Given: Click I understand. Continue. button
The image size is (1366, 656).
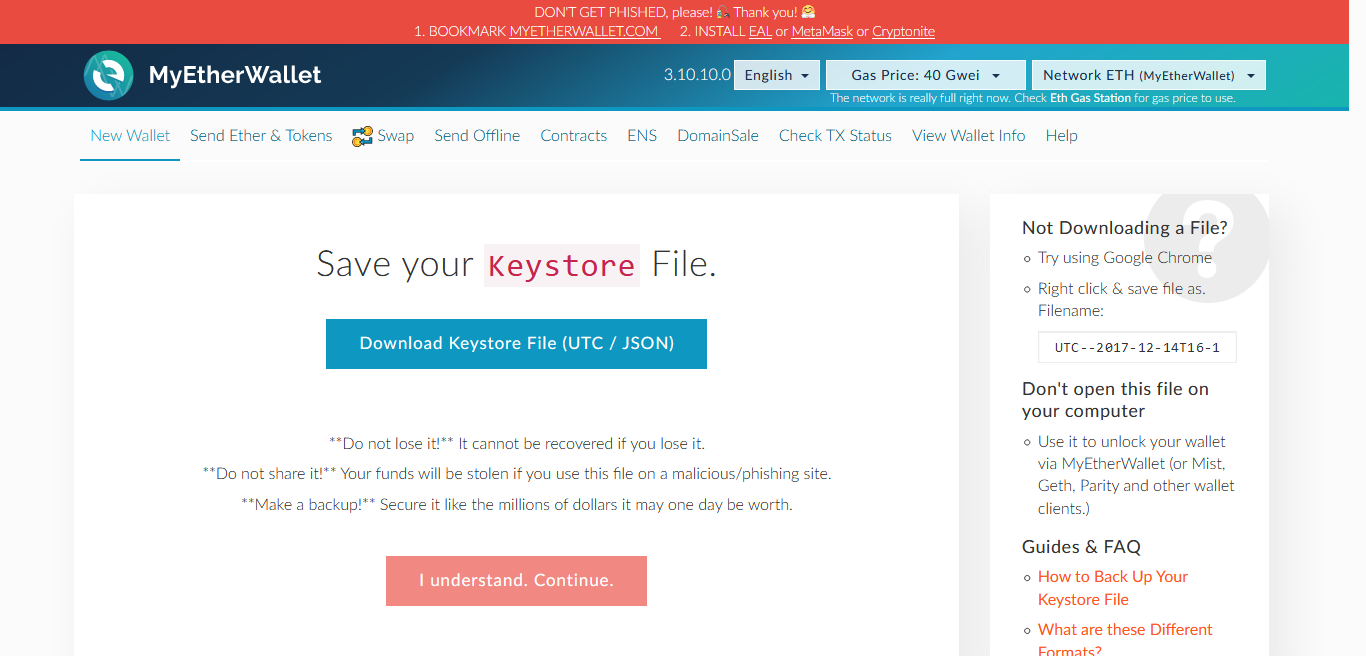Looking at the screenshot, I should 516,581.
